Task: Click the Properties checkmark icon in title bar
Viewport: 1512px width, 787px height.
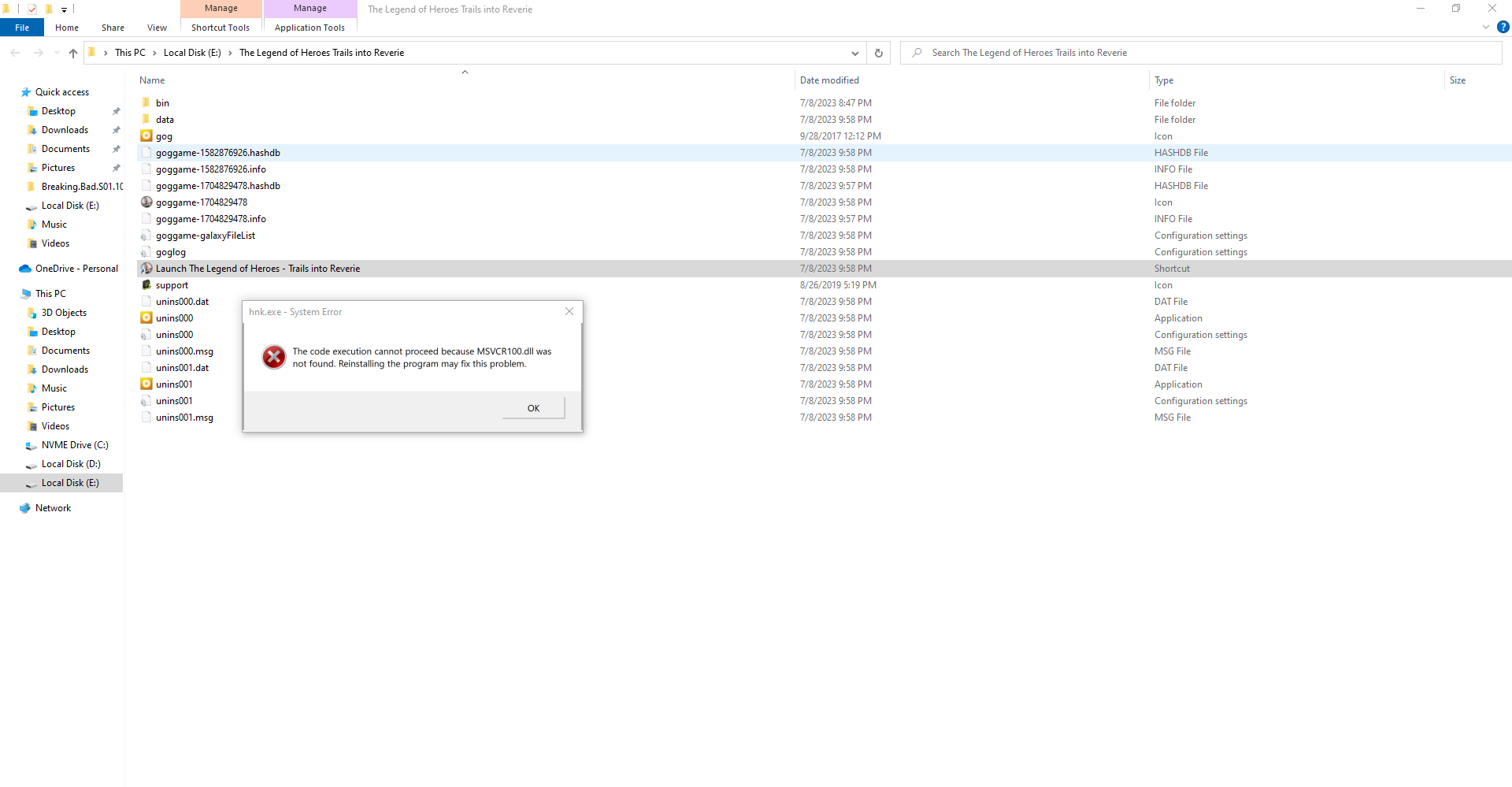Action: [x=32, y=9]
